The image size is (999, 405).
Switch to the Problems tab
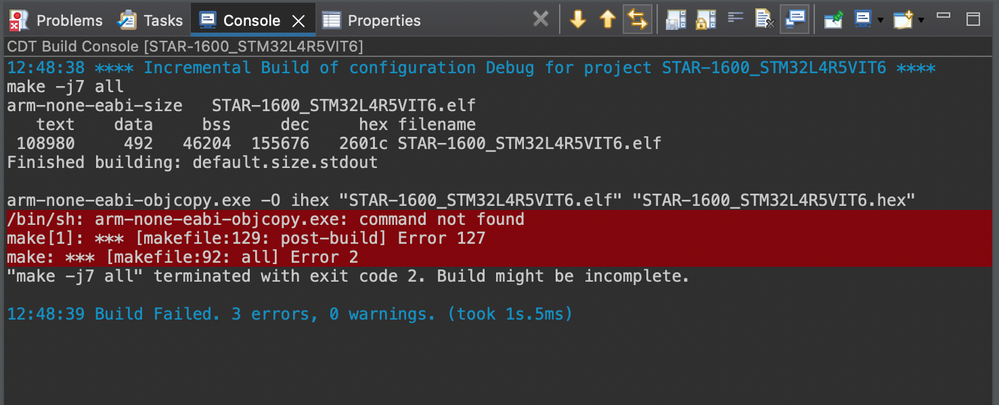click(56, 20)
